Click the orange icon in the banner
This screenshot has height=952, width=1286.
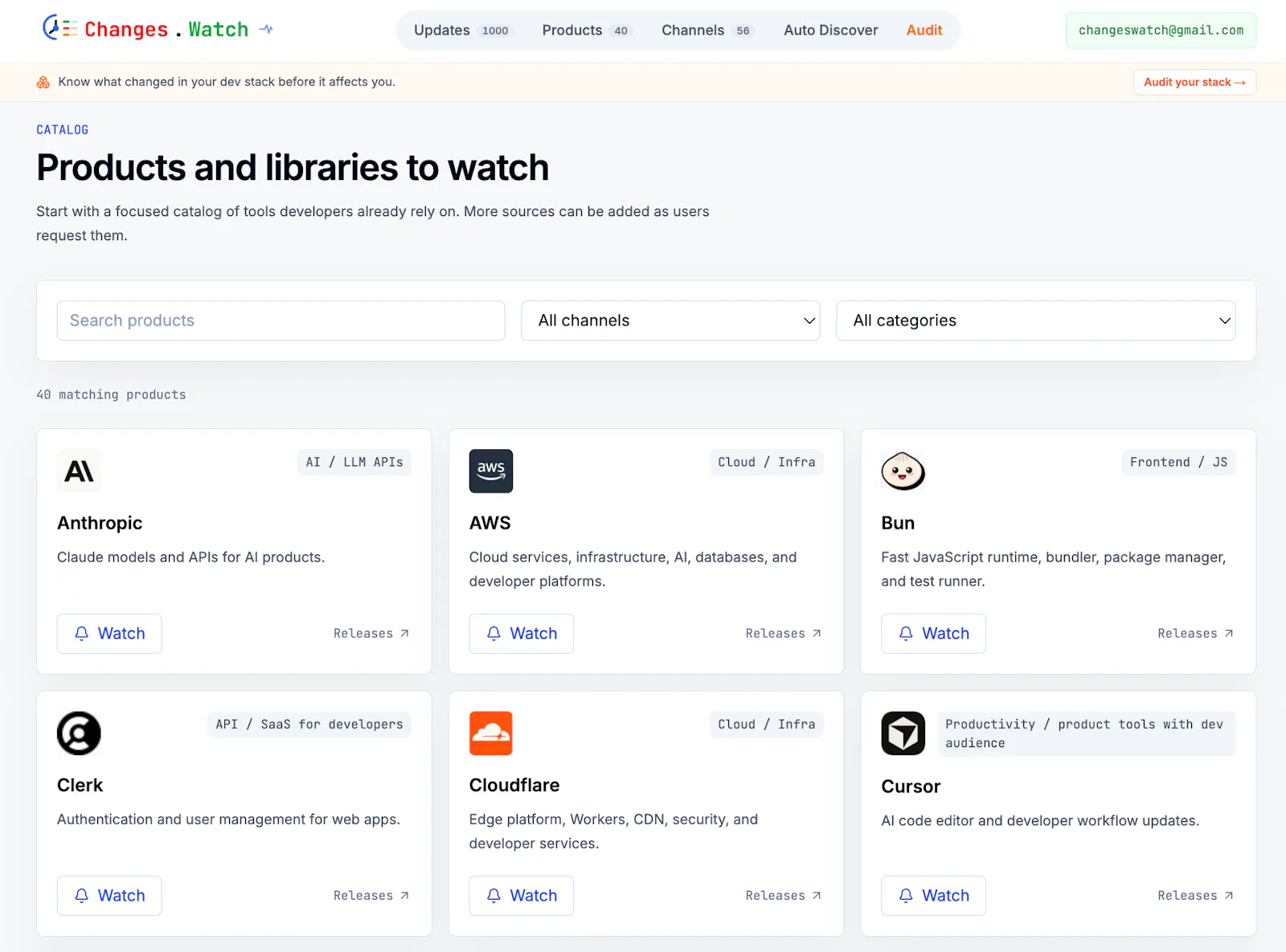click(43, 82)
